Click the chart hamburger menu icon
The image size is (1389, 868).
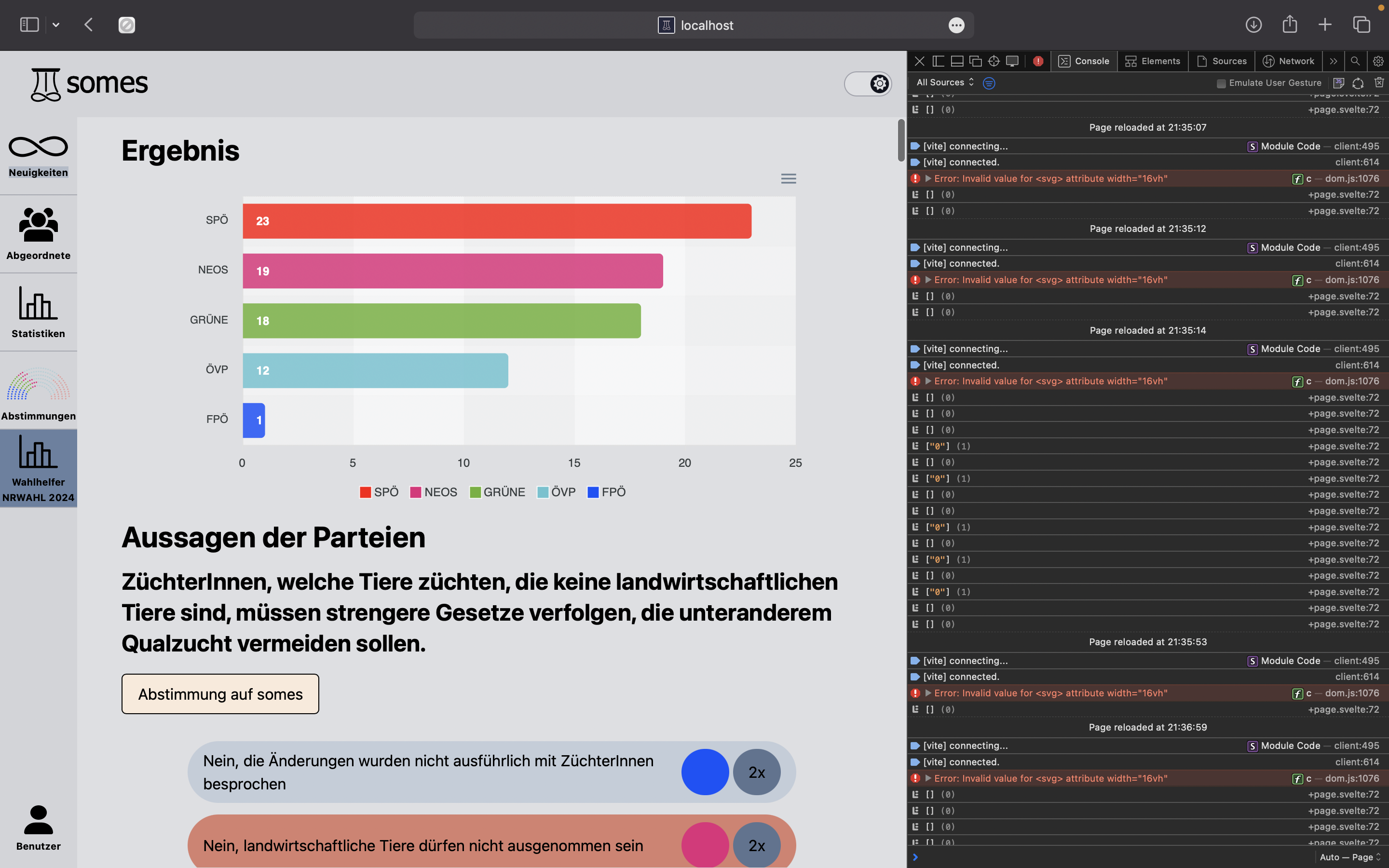pos(788,178)
